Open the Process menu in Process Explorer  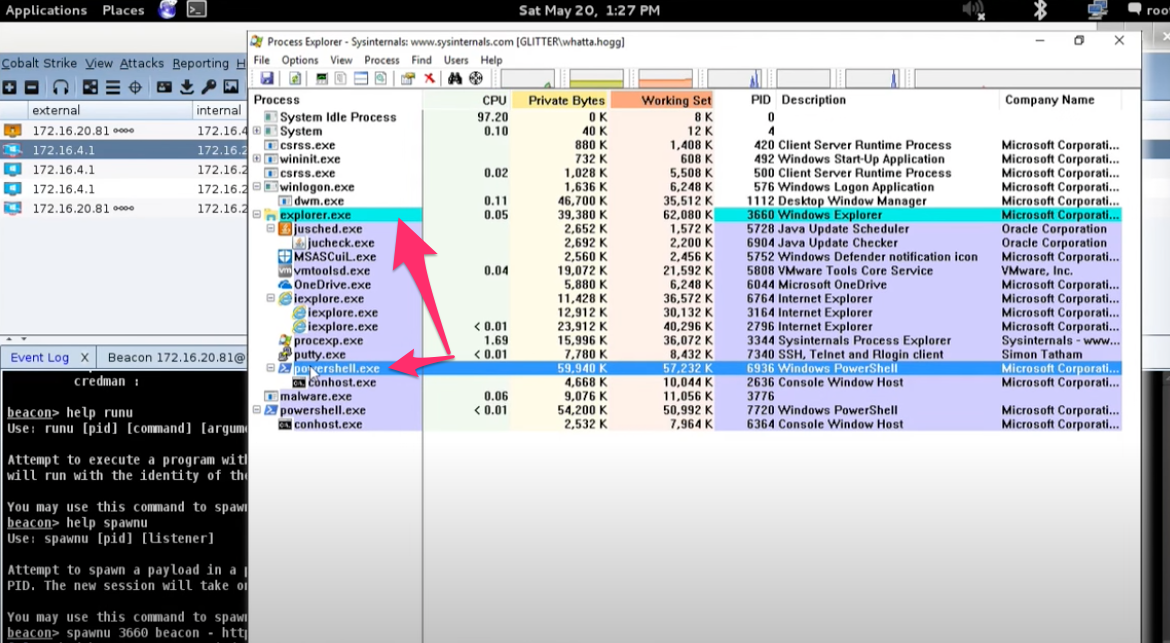tap(382, 60)
